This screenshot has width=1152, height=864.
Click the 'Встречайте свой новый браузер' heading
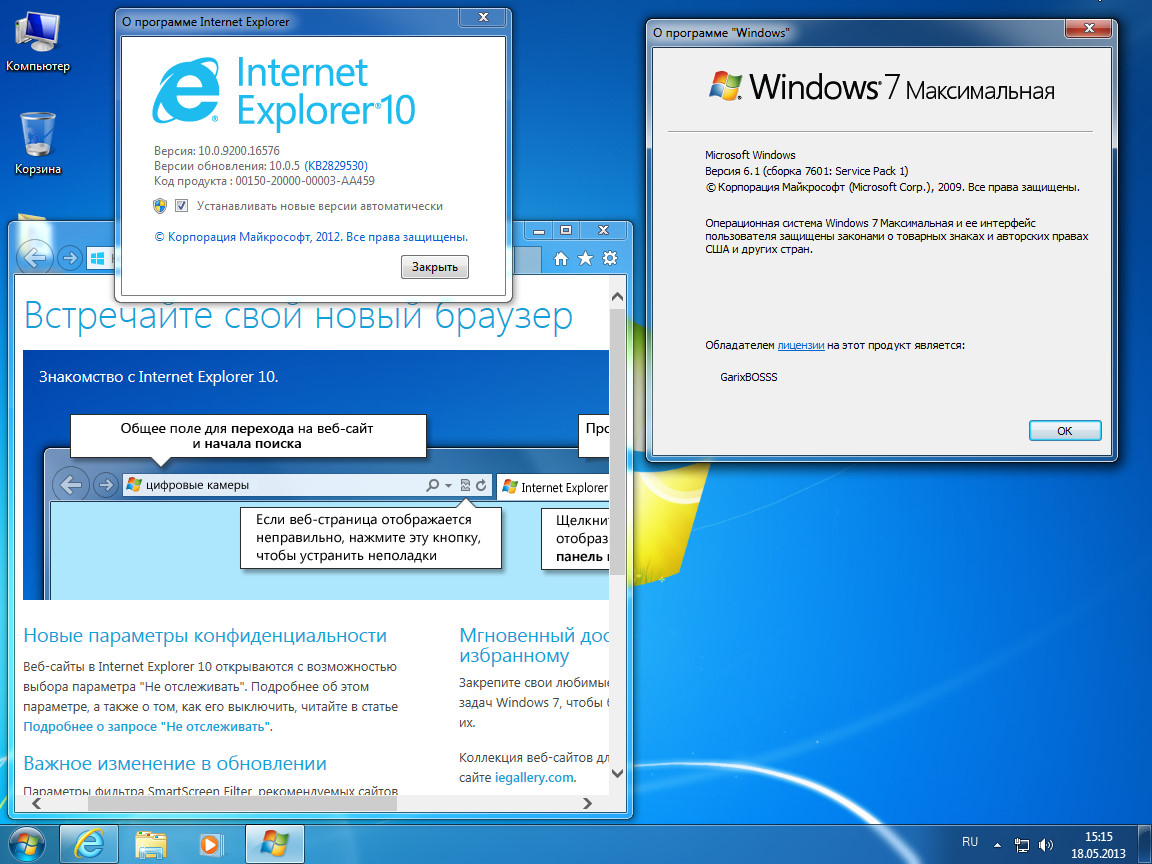pos(298,315)
